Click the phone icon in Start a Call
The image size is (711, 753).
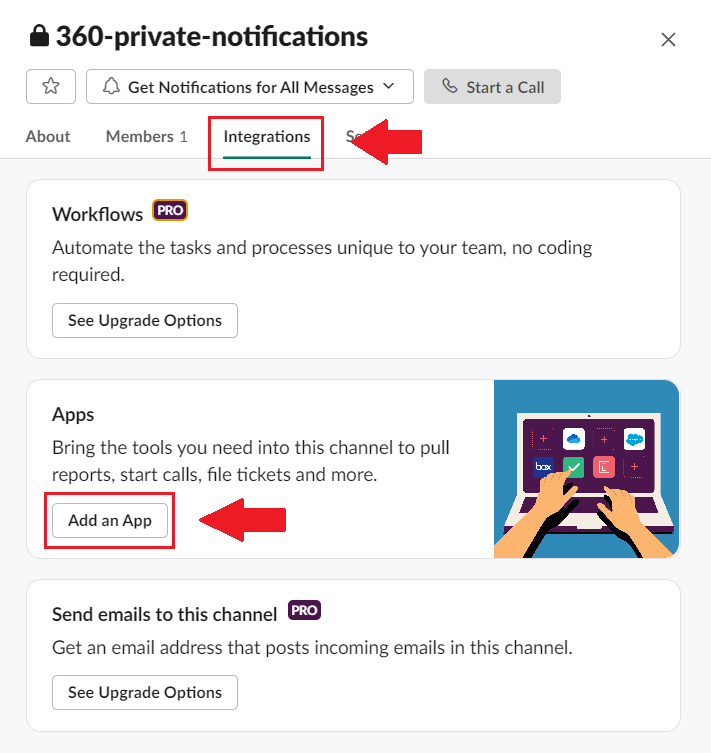tap(449, 86)
